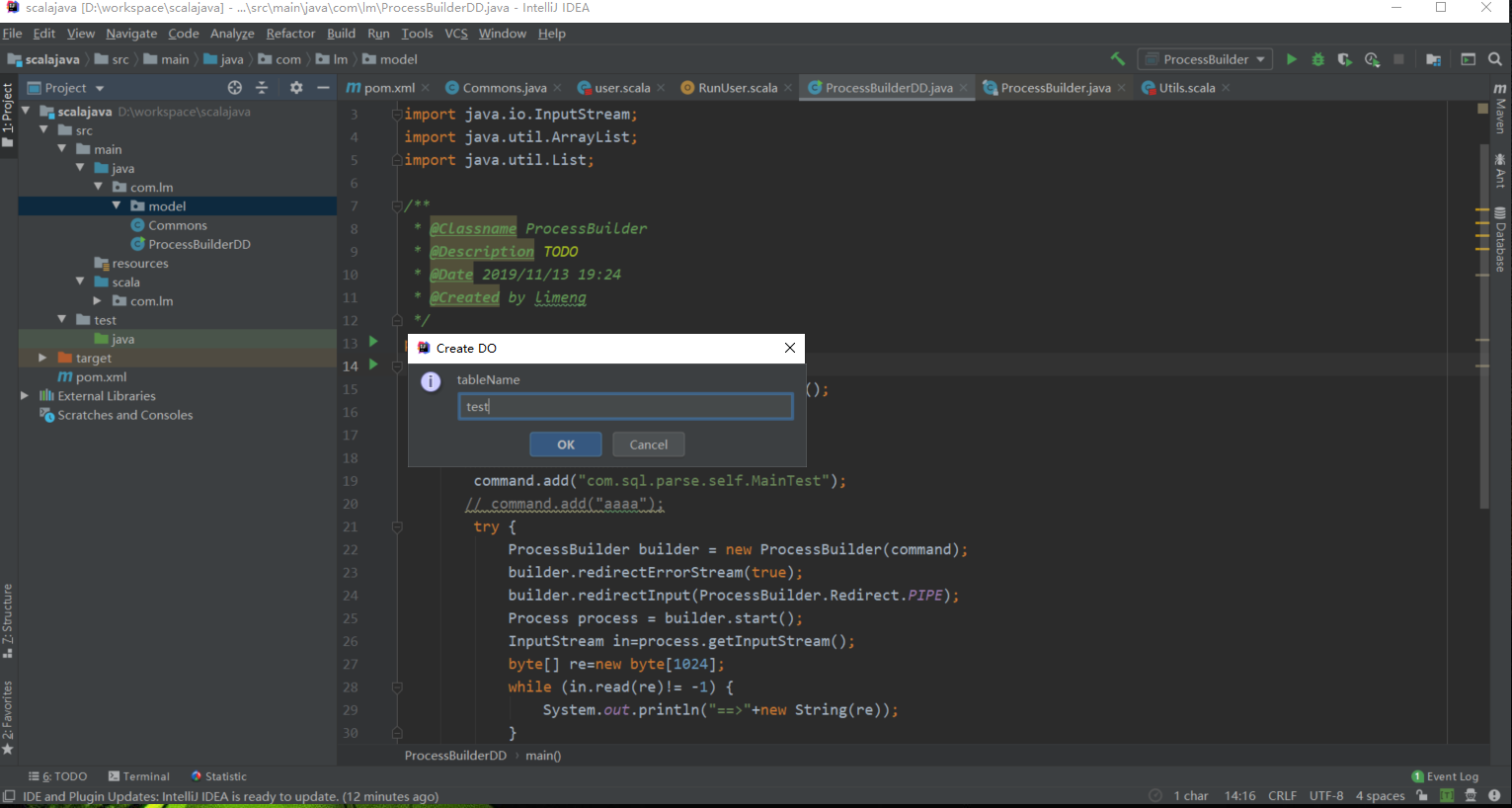Open the profiler run icon
Image resolution: width=1512 pixels, height=808 pixels.
1372,59
